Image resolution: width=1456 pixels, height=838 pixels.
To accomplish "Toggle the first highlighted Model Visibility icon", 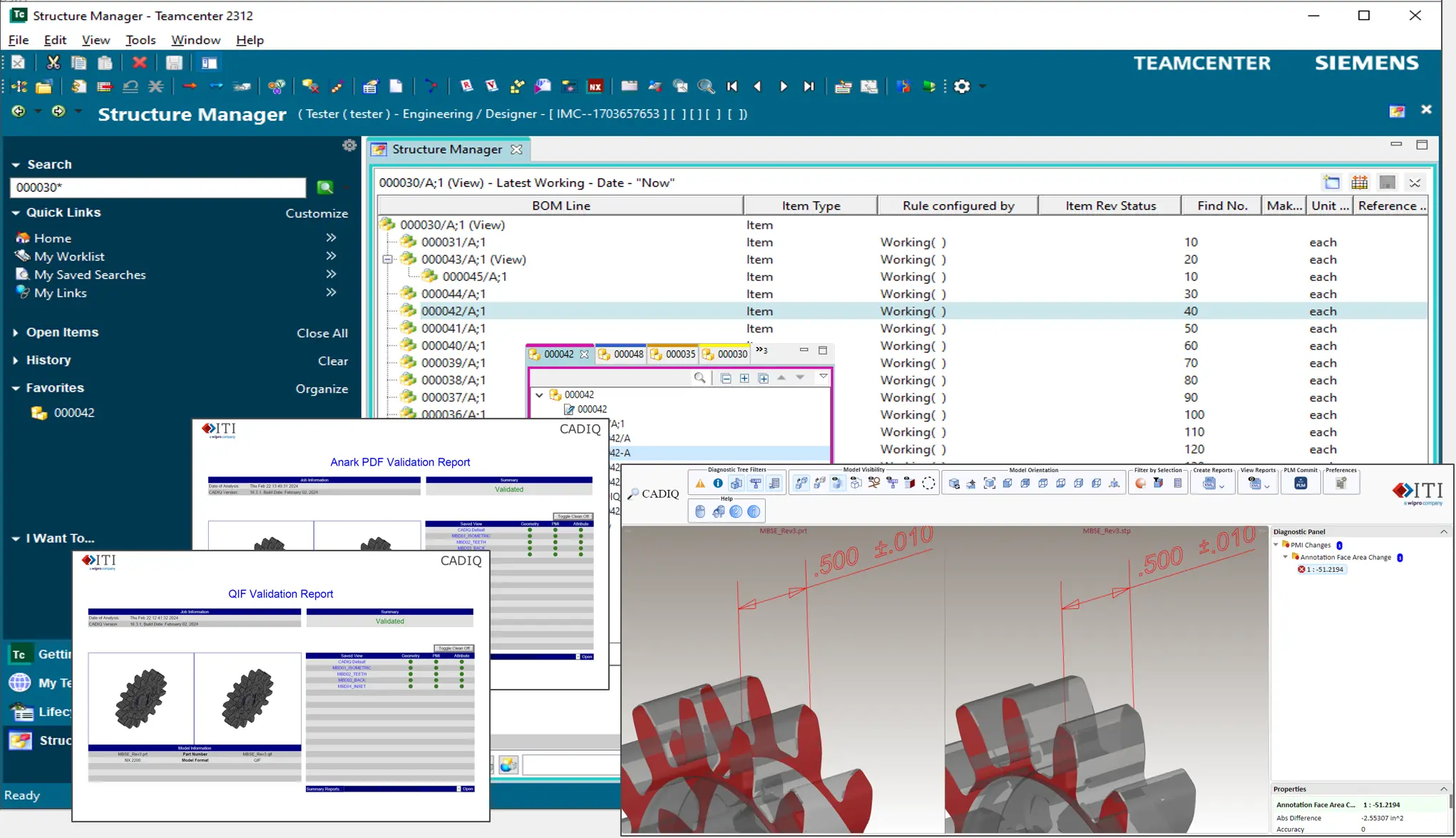I will 801,484.
